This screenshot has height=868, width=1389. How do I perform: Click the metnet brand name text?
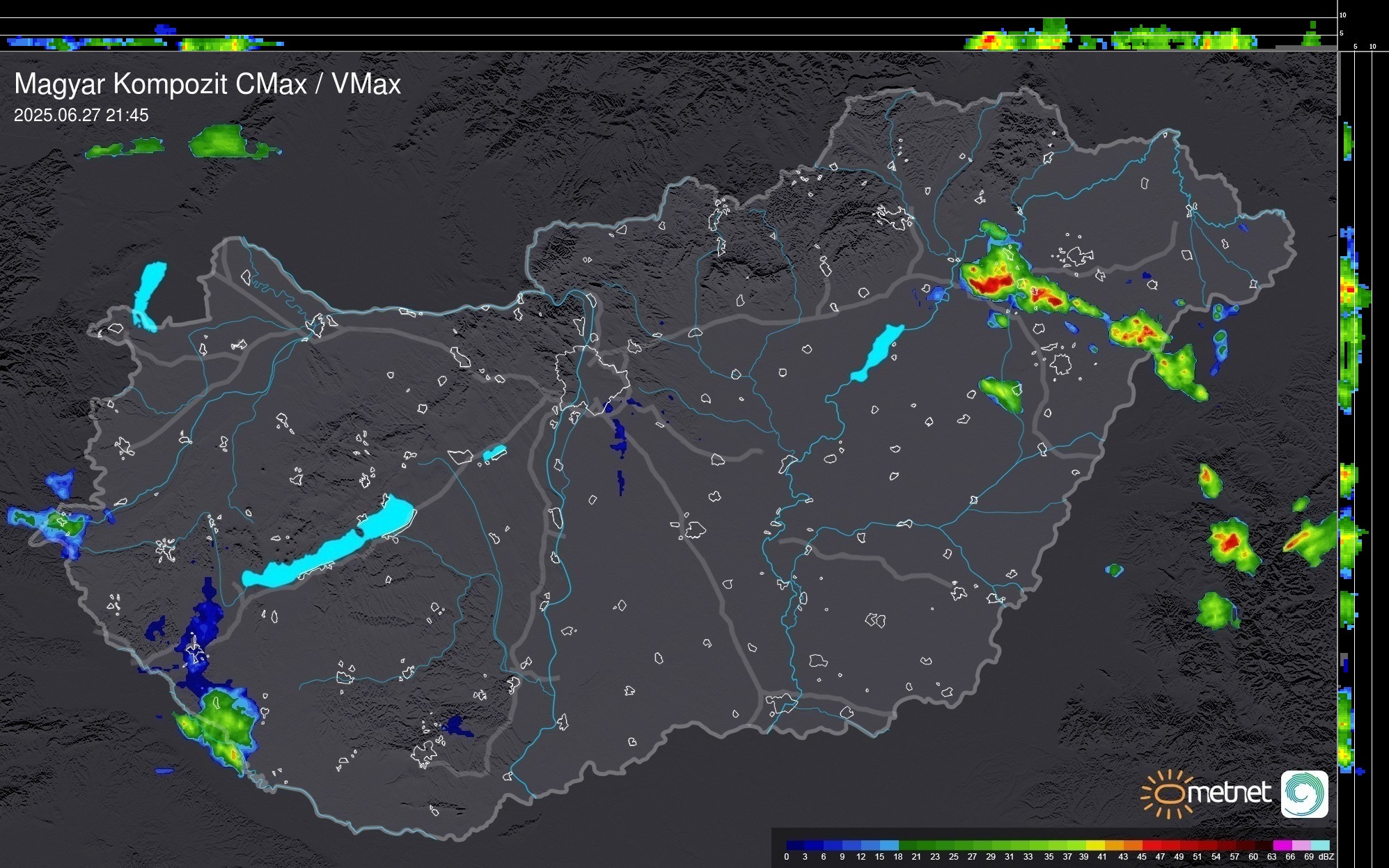pos(1229,793)
